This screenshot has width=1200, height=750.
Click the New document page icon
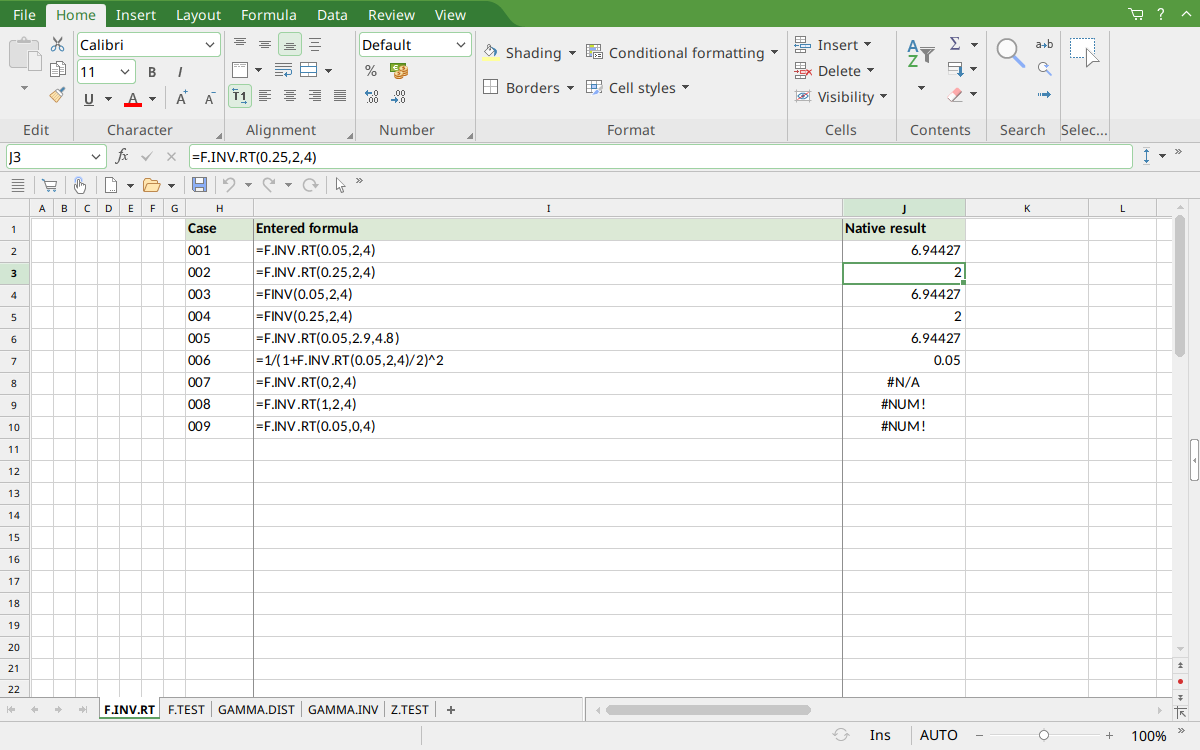(112, 185)
